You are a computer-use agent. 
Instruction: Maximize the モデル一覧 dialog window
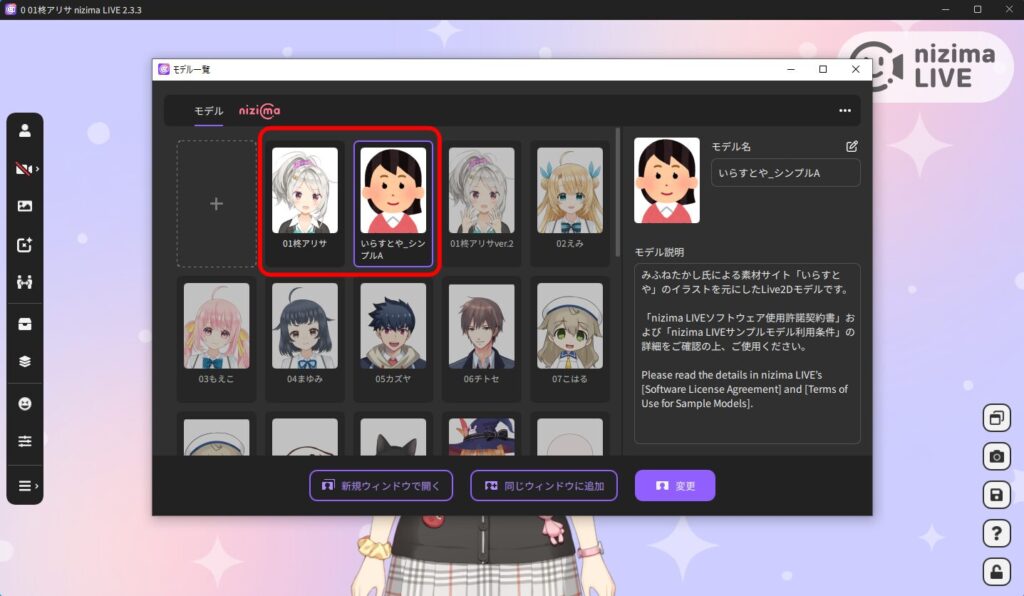pyautogui.click(x=823, y=69)
